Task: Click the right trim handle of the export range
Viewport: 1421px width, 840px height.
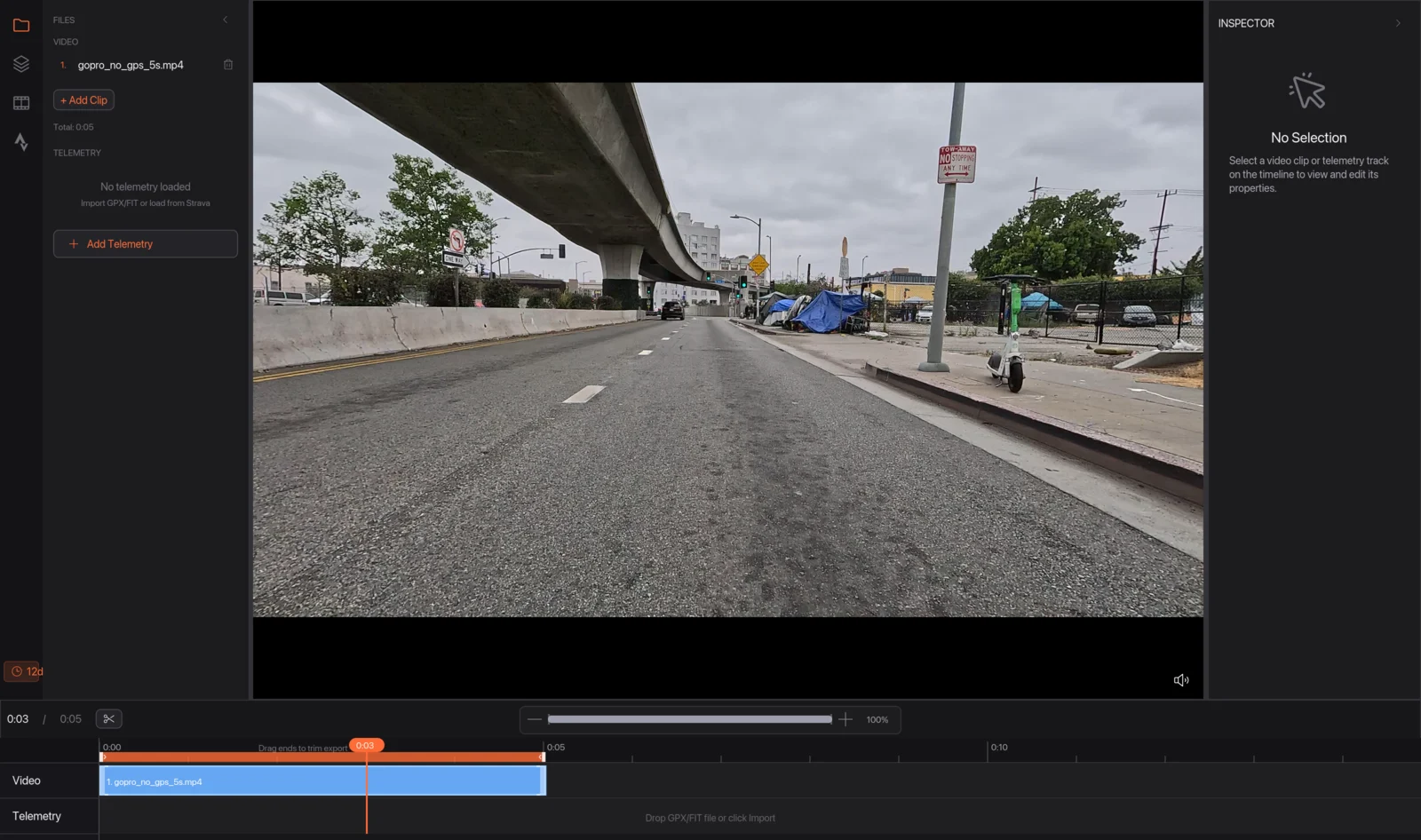Action: tap(543, 757)
